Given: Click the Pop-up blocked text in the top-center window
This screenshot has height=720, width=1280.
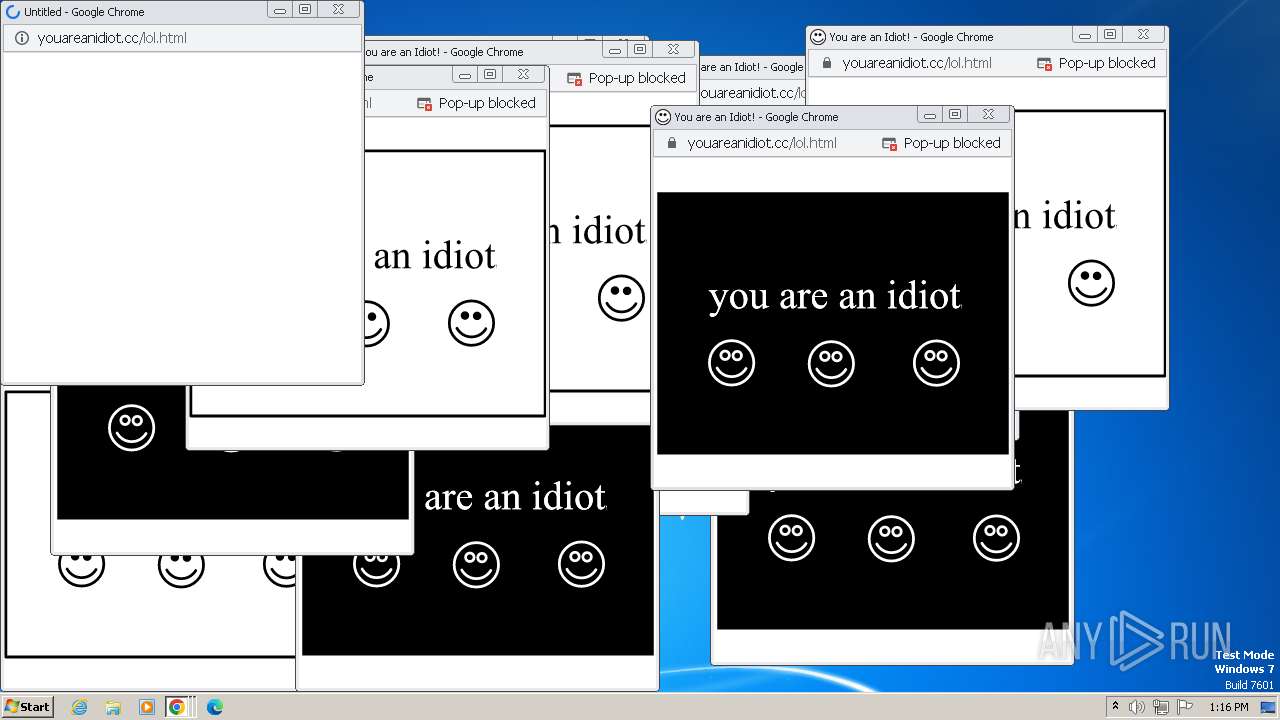Looking at the screenshot, I should (x=637, y=78).
